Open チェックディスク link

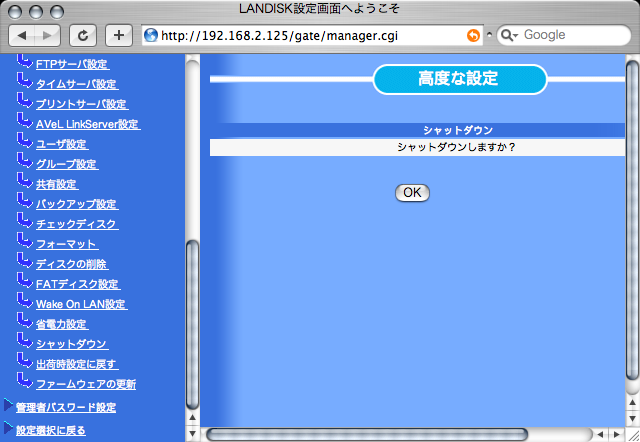click(77, 224)
